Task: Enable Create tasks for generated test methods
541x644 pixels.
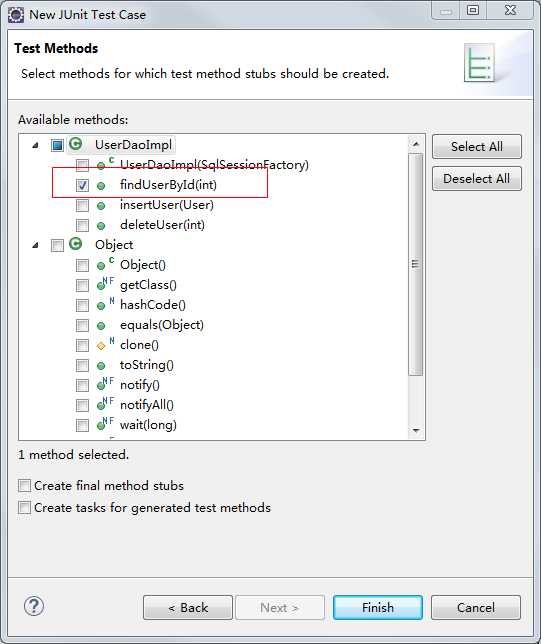Action: coord(24,508)
